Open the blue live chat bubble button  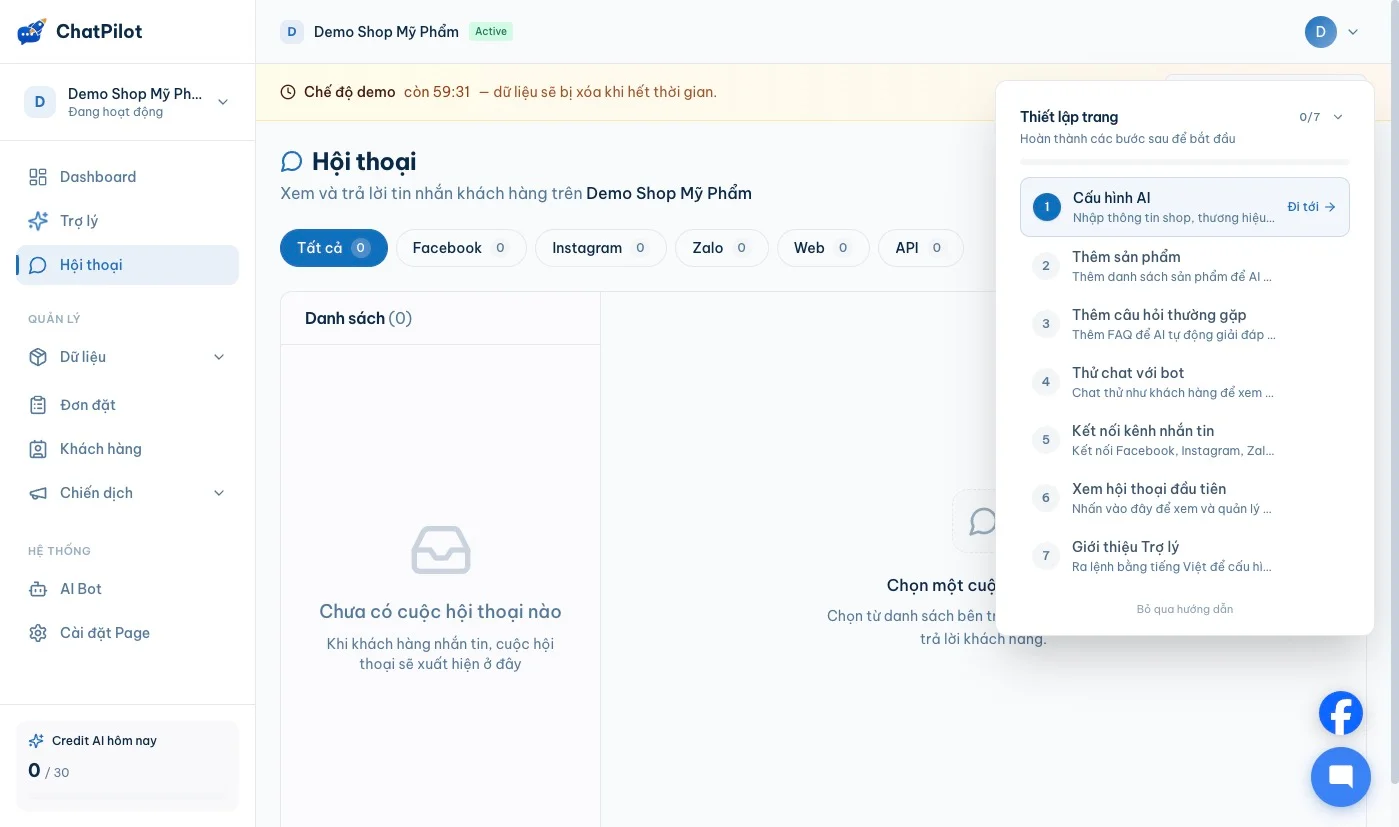[1341, 777]
